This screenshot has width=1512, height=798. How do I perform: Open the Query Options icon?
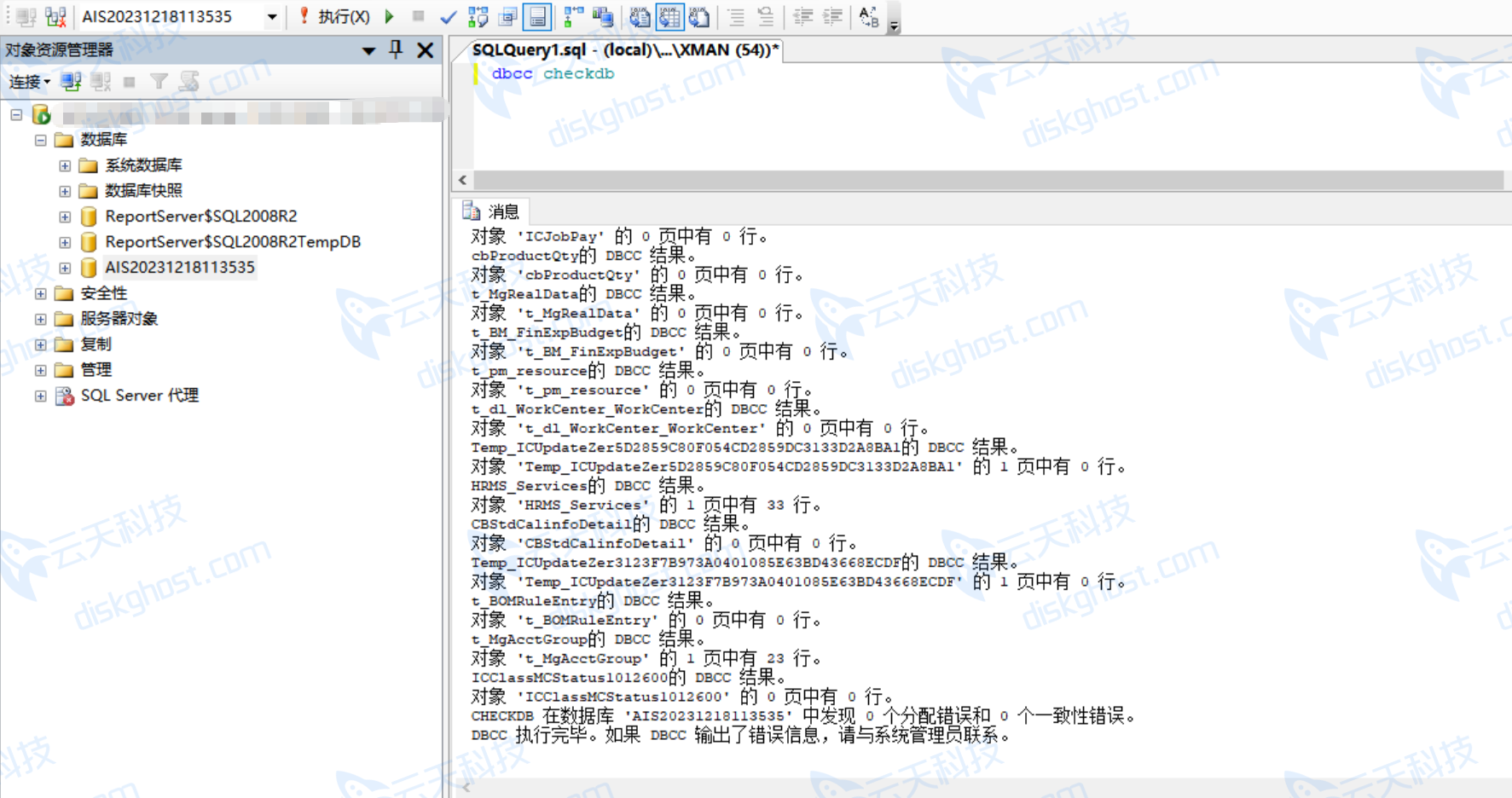508,16
